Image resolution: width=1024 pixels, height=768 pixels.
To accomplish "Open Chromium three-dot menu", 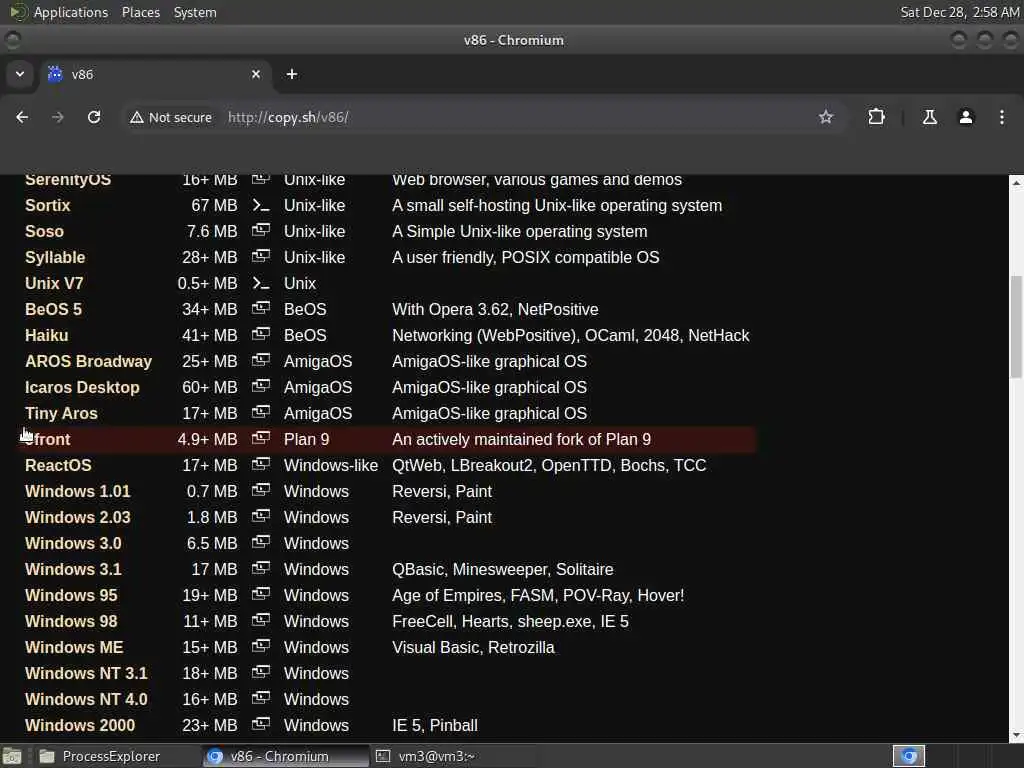I will pyautogui.click(x=1001, y=117).
